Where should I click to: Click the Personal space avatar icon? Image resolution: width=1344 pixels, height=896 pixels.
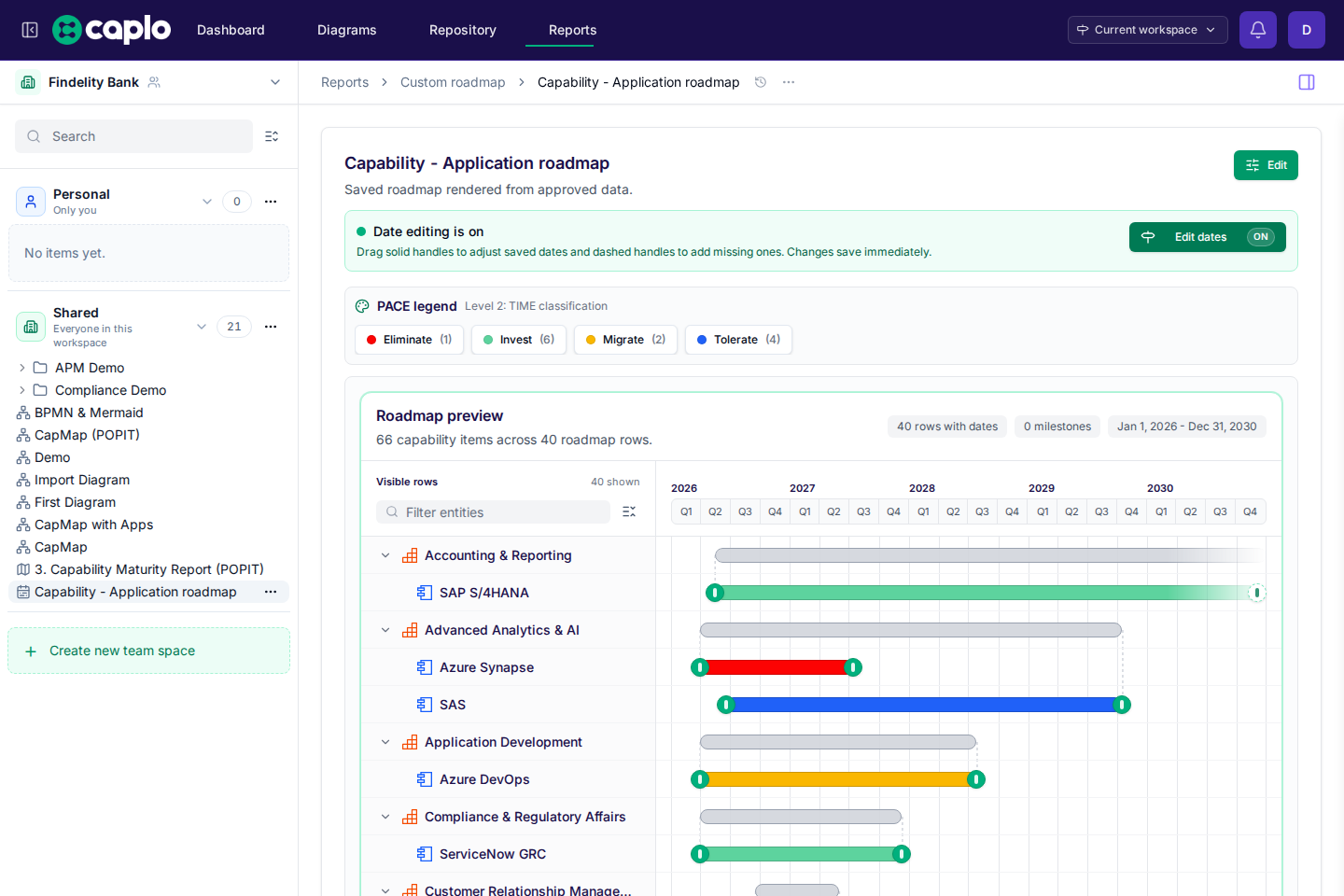tap(31, 202)
